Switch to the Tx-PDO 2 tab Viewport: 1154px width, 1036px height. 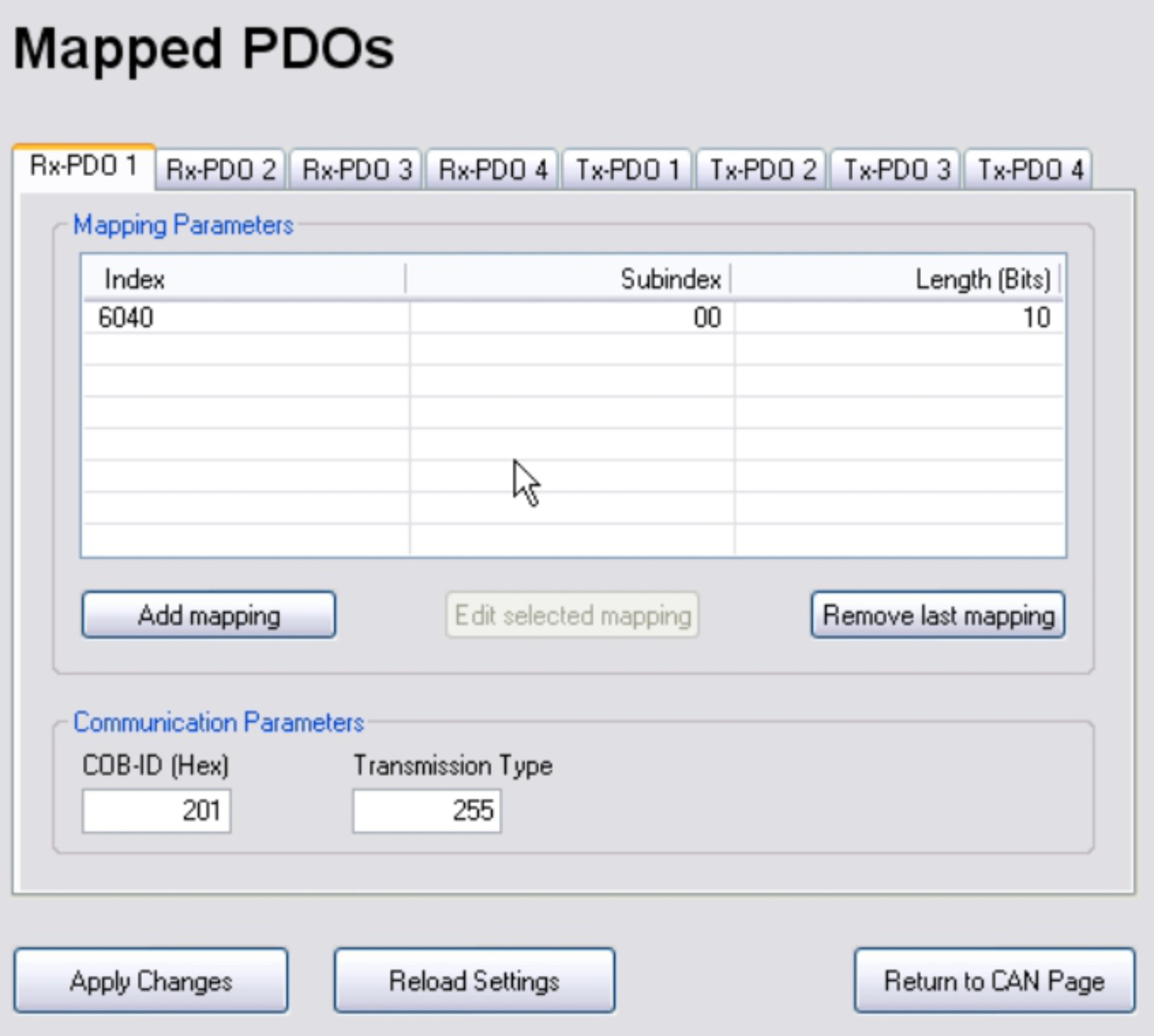[763, 170]
